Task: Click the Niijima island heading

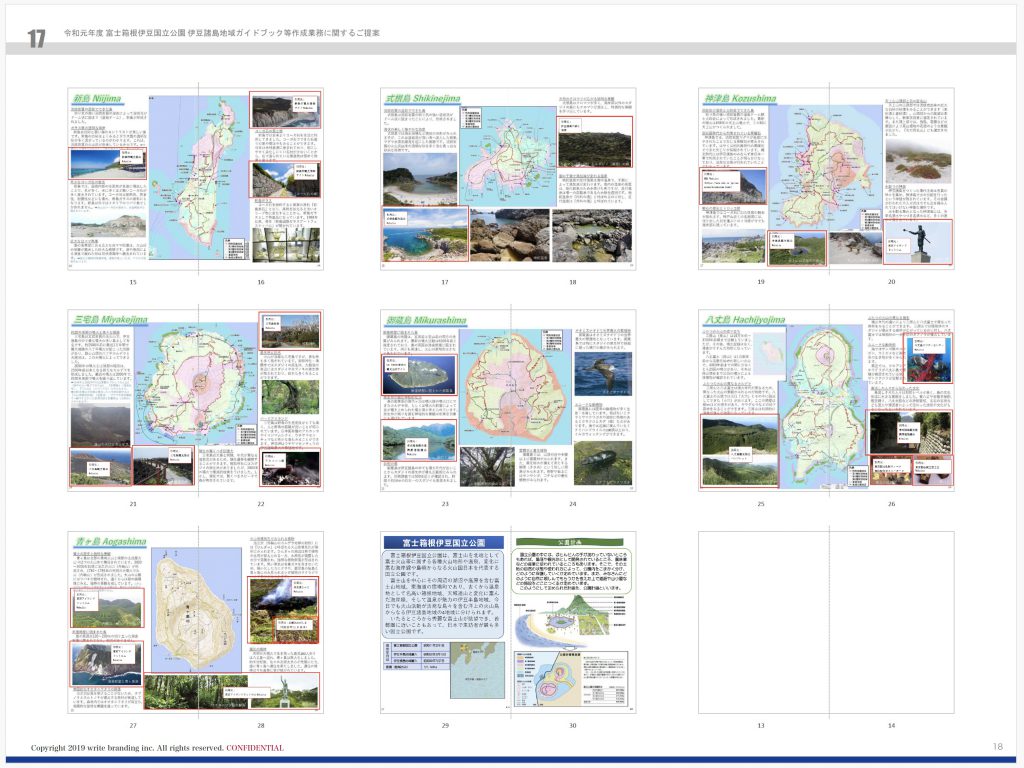Action: [96, 99]
